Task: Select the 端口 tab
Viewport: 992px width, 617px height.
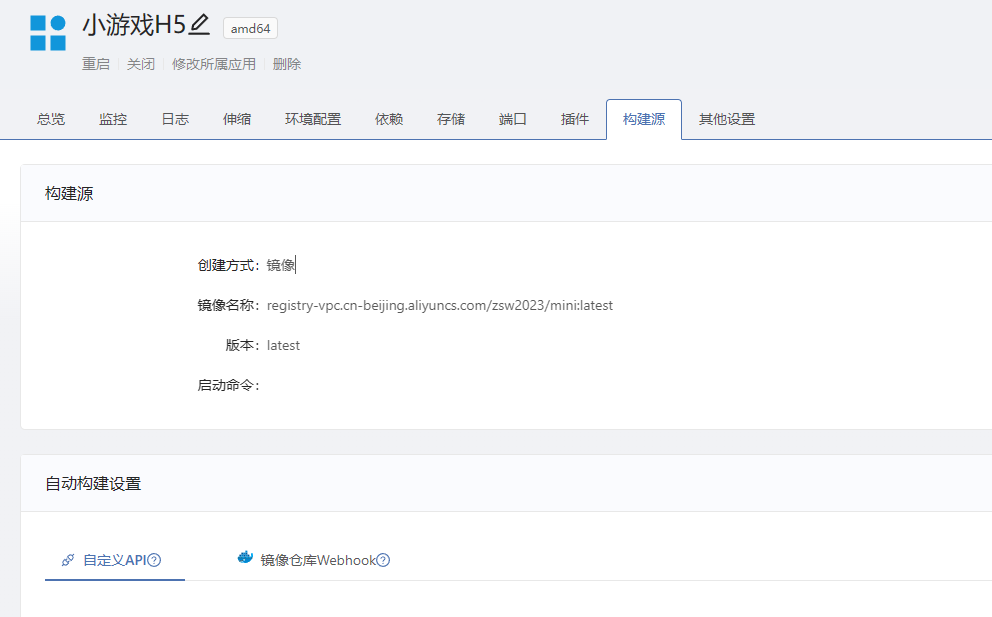Action: 512,117
